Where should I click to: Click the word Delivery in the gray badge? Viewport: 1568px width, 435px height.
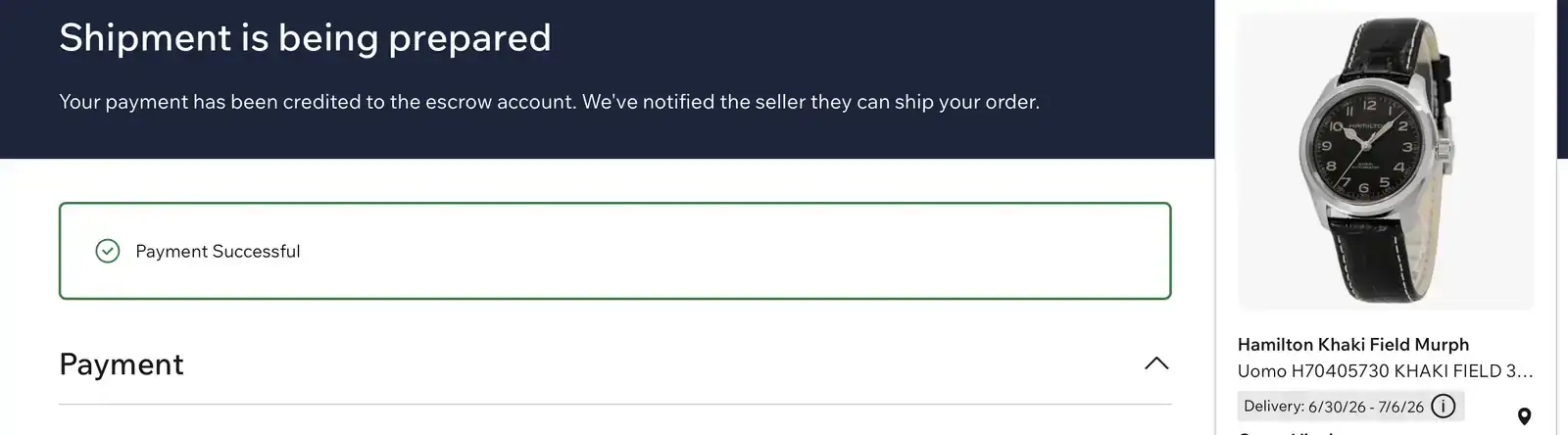[x=1273, y=406]
